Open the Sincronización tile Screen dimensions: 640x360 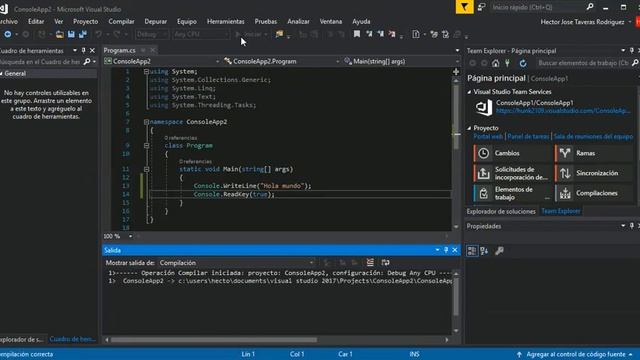tap(594, 173)
